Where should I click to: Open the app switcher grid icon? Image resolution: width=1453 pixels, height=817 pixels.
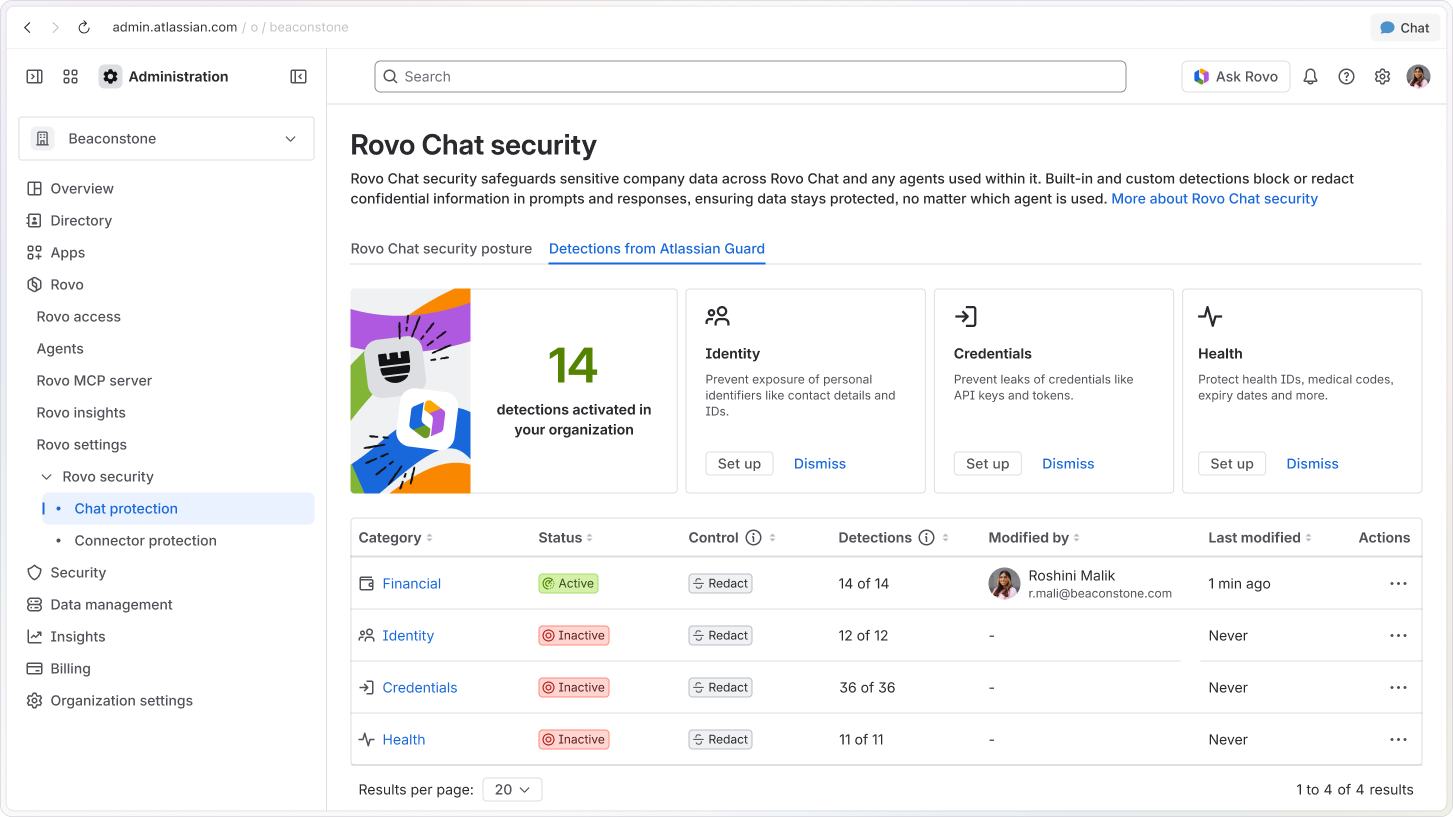click(x=70, y=77)
